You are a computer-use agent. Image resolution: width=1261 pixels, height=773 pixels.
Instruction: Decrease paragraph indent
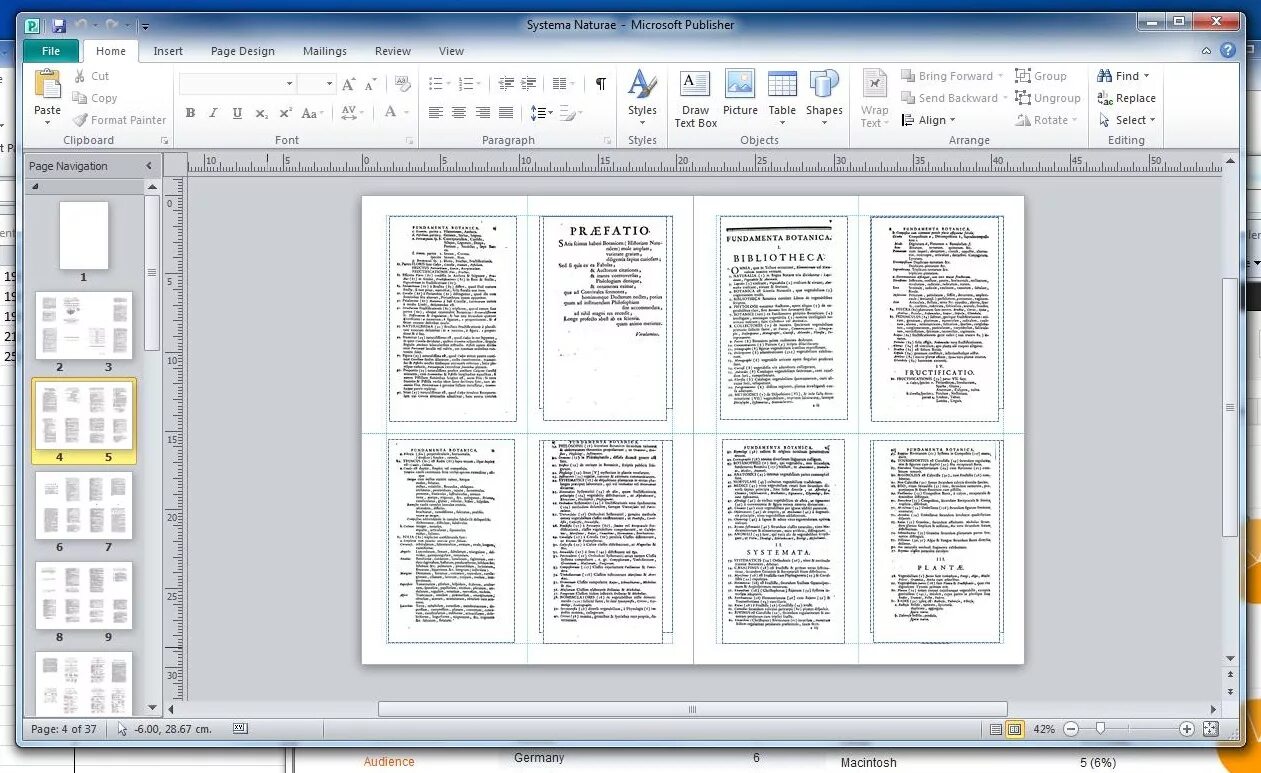506,84
